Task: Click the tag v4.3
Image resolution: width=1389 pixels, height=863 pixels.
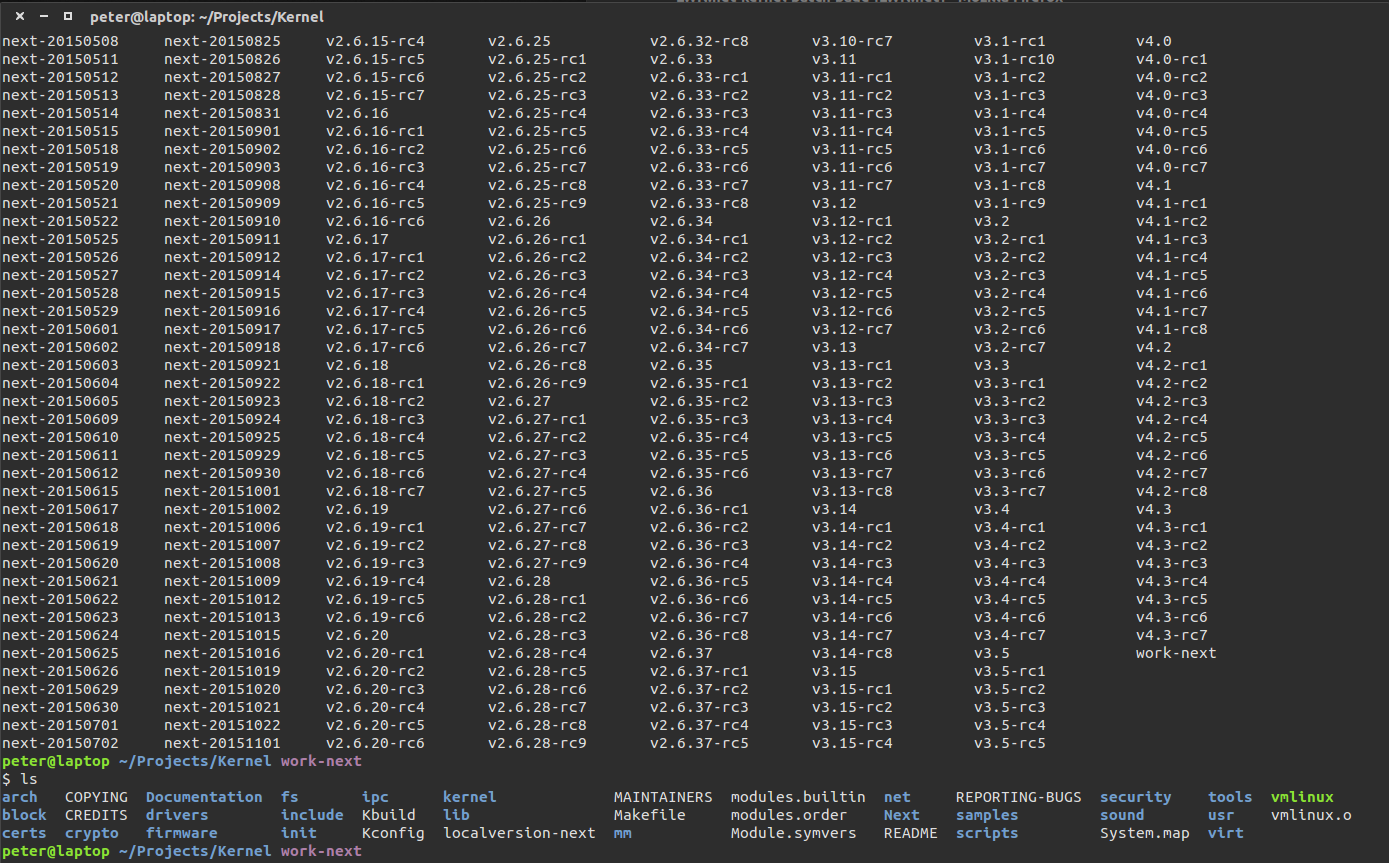Action: [x=1154, y=509]
